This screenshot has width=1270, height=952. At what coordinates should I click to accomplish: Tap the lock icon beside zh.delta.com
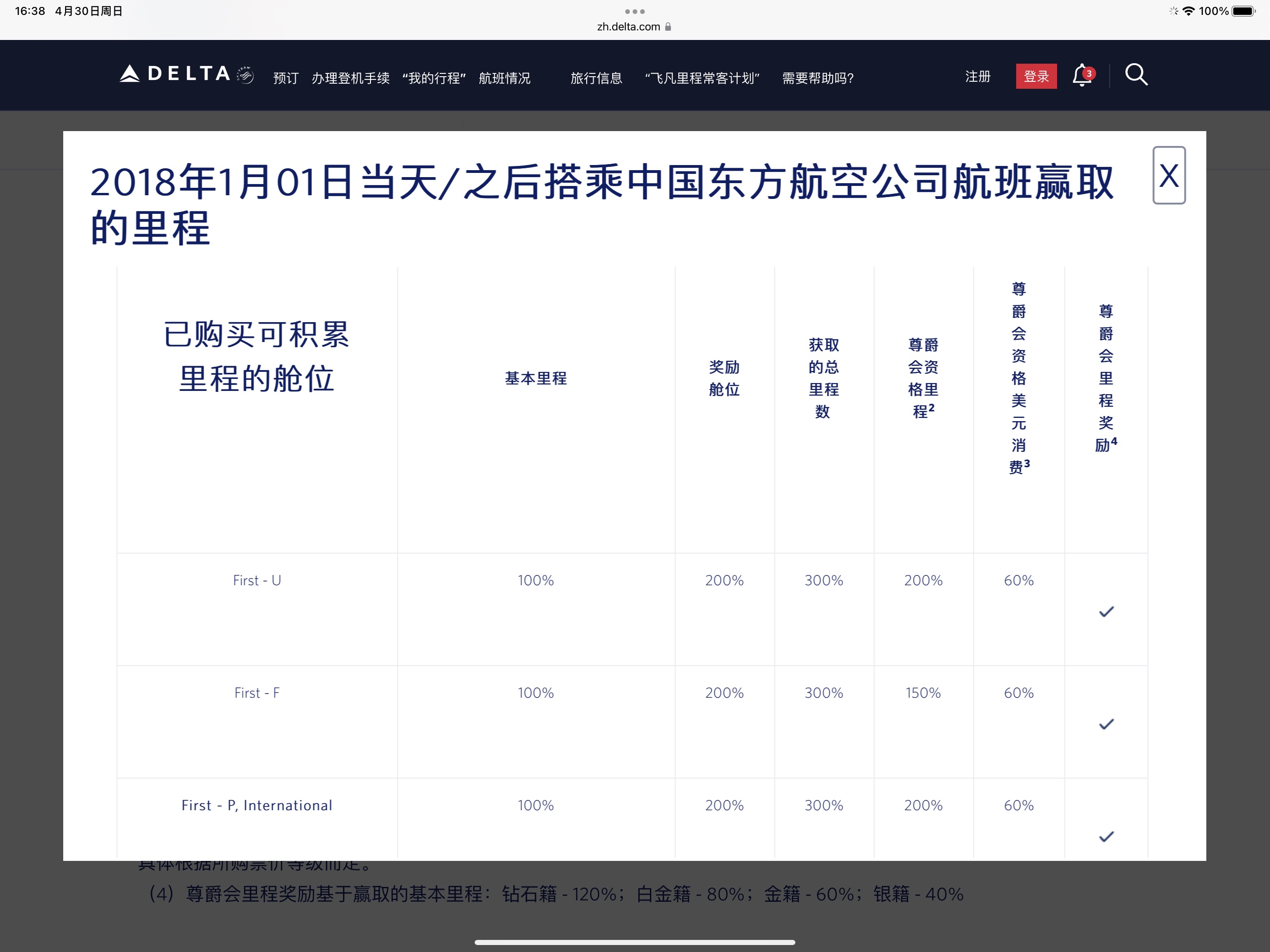pos(668,27)
